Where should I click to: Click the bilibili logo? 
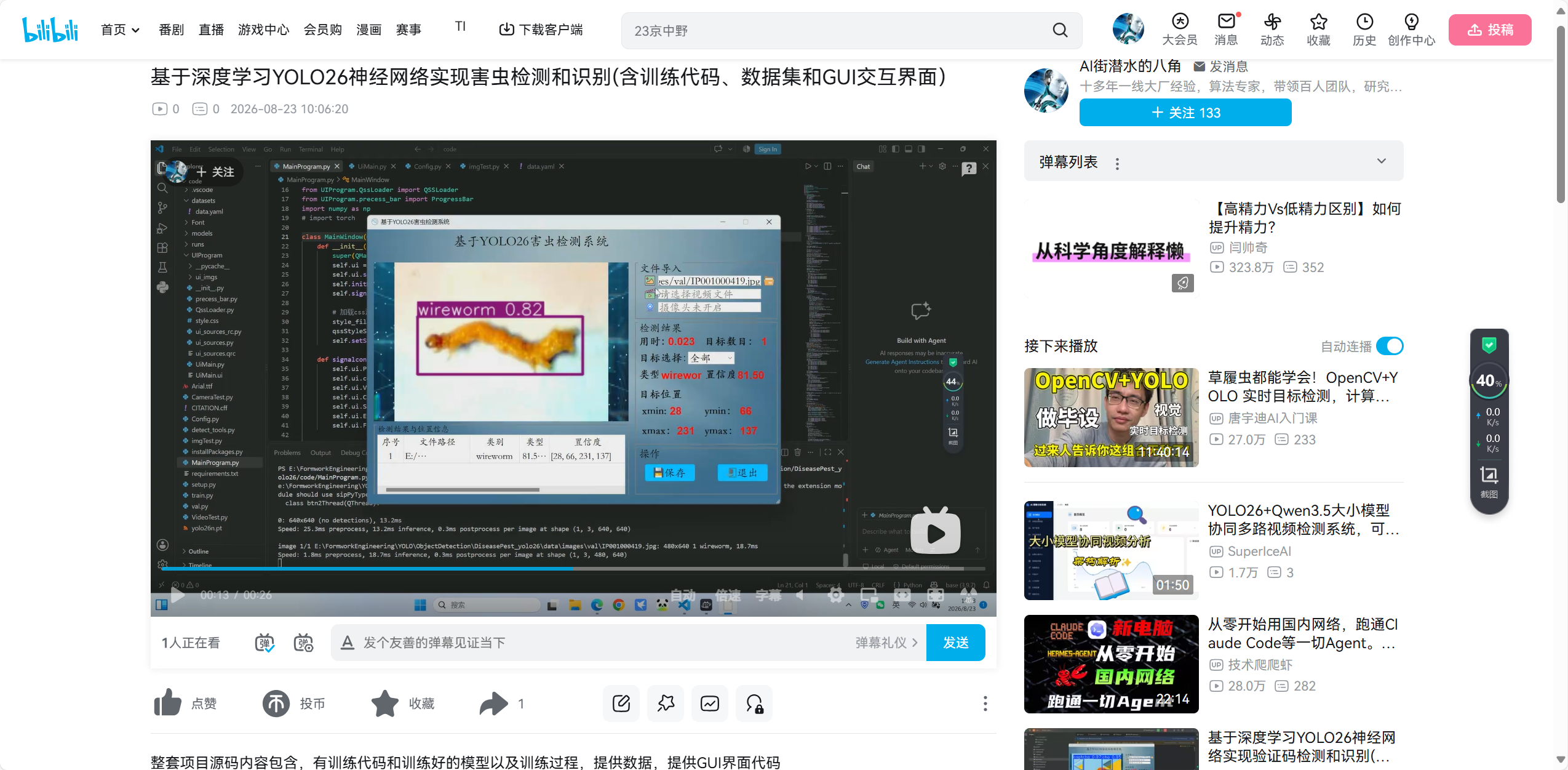[x=50, y=30]
